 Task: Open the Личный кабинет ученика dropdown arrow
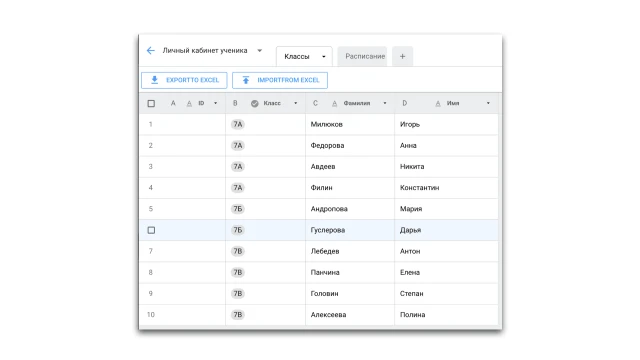coord(260,51)
